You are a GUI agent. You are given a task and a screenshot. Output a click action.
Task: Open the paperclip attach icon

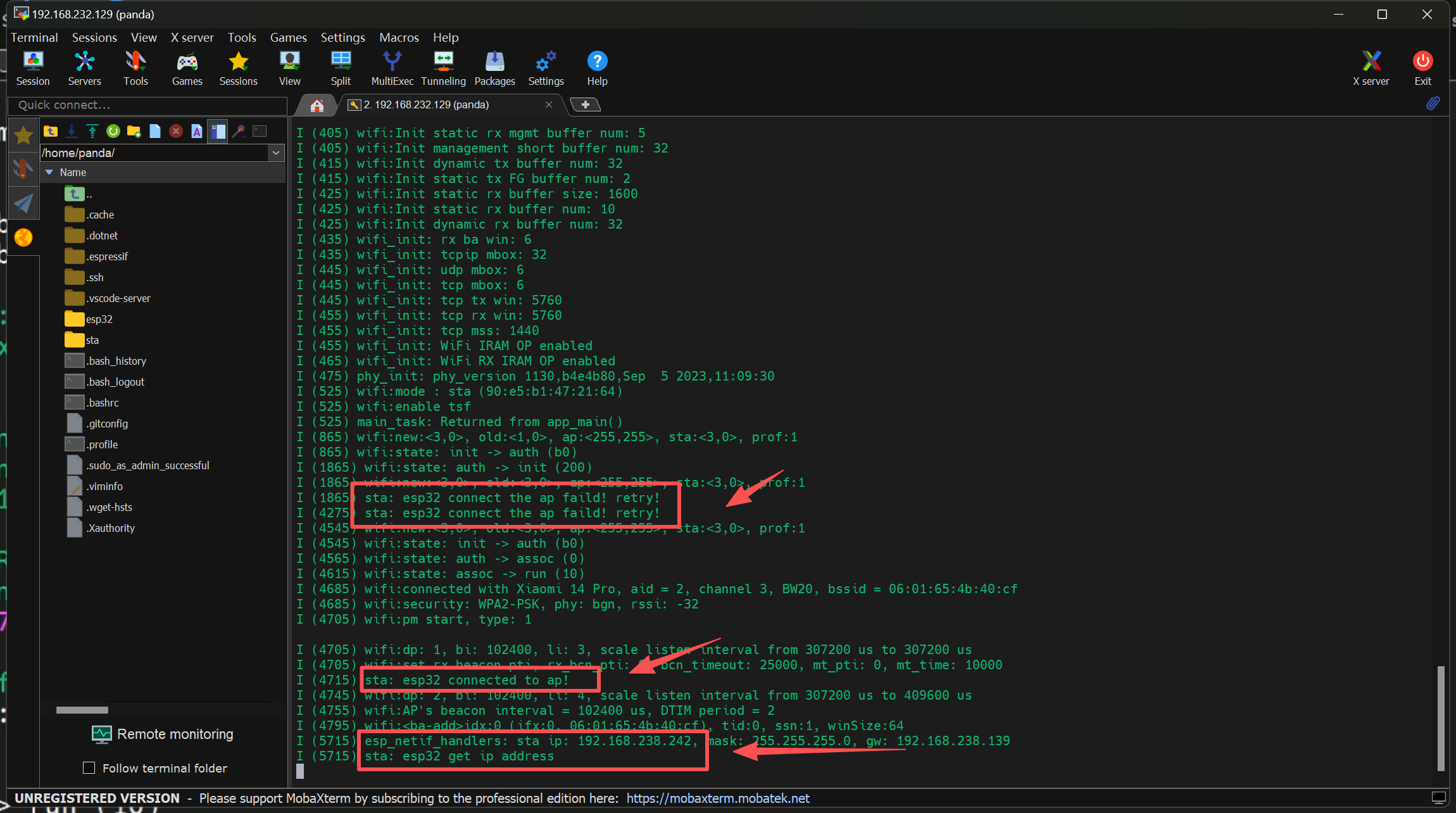1433,103
